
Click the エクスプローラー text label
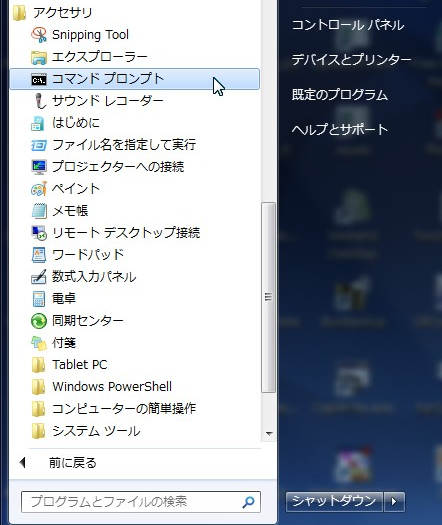(x=99, y=57)
